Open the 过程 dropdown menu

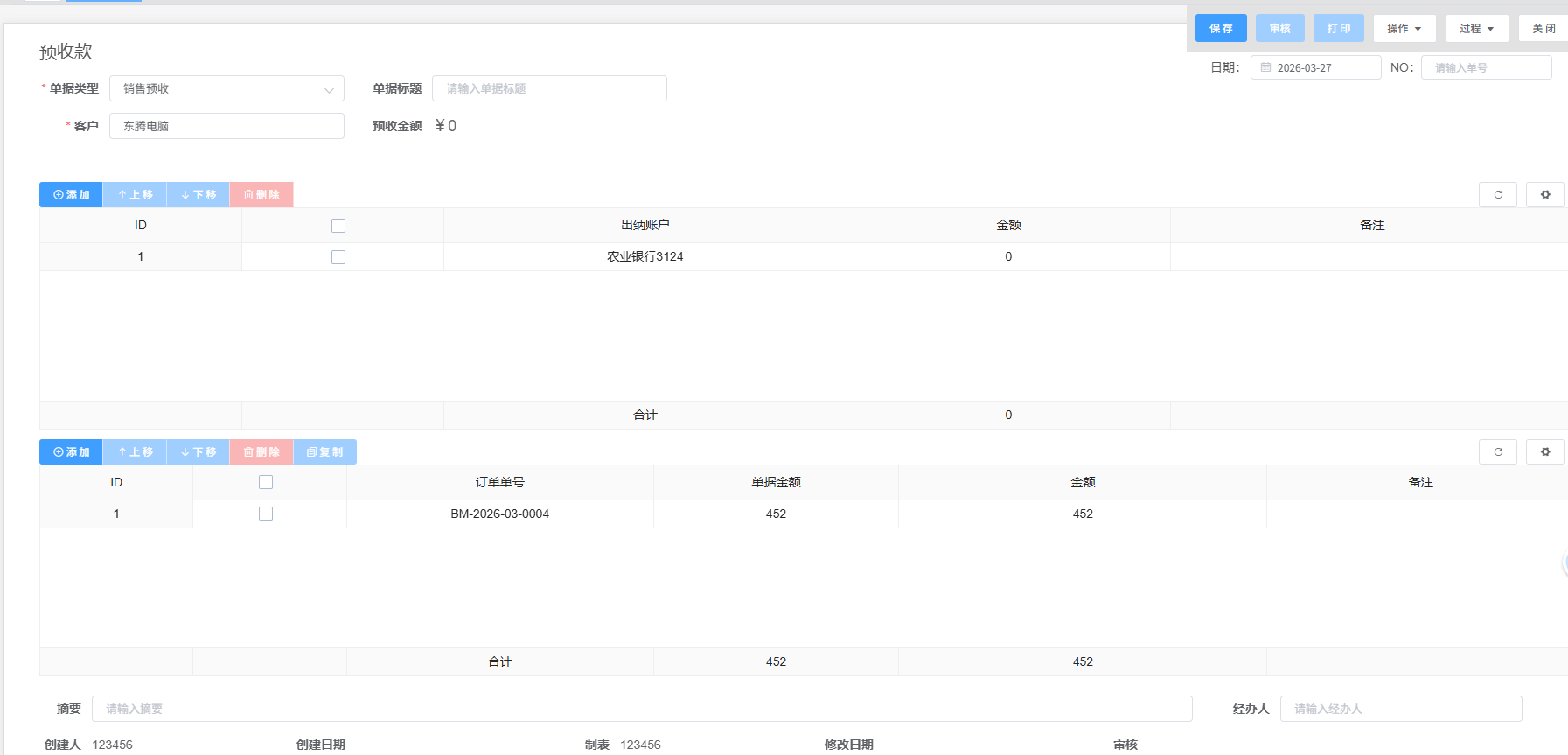(x=1476, y=28)
